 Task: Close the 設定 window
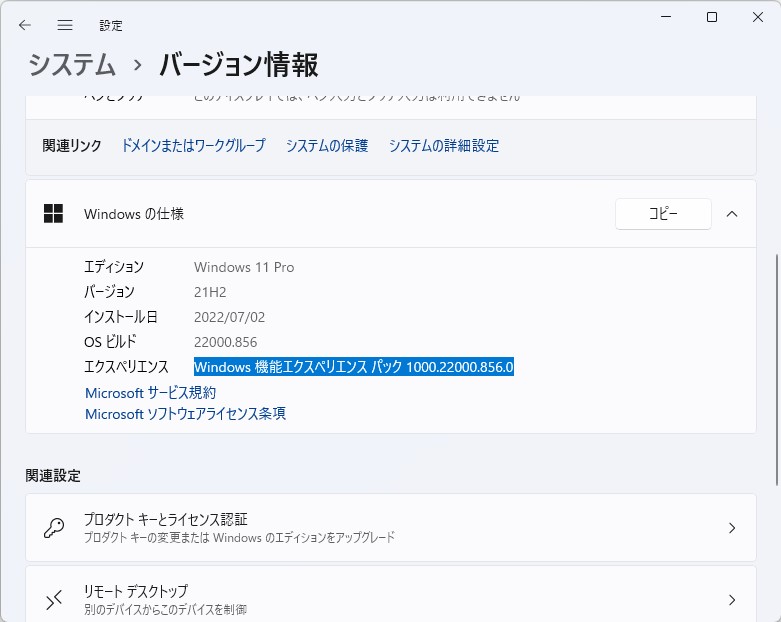point(758,17)
